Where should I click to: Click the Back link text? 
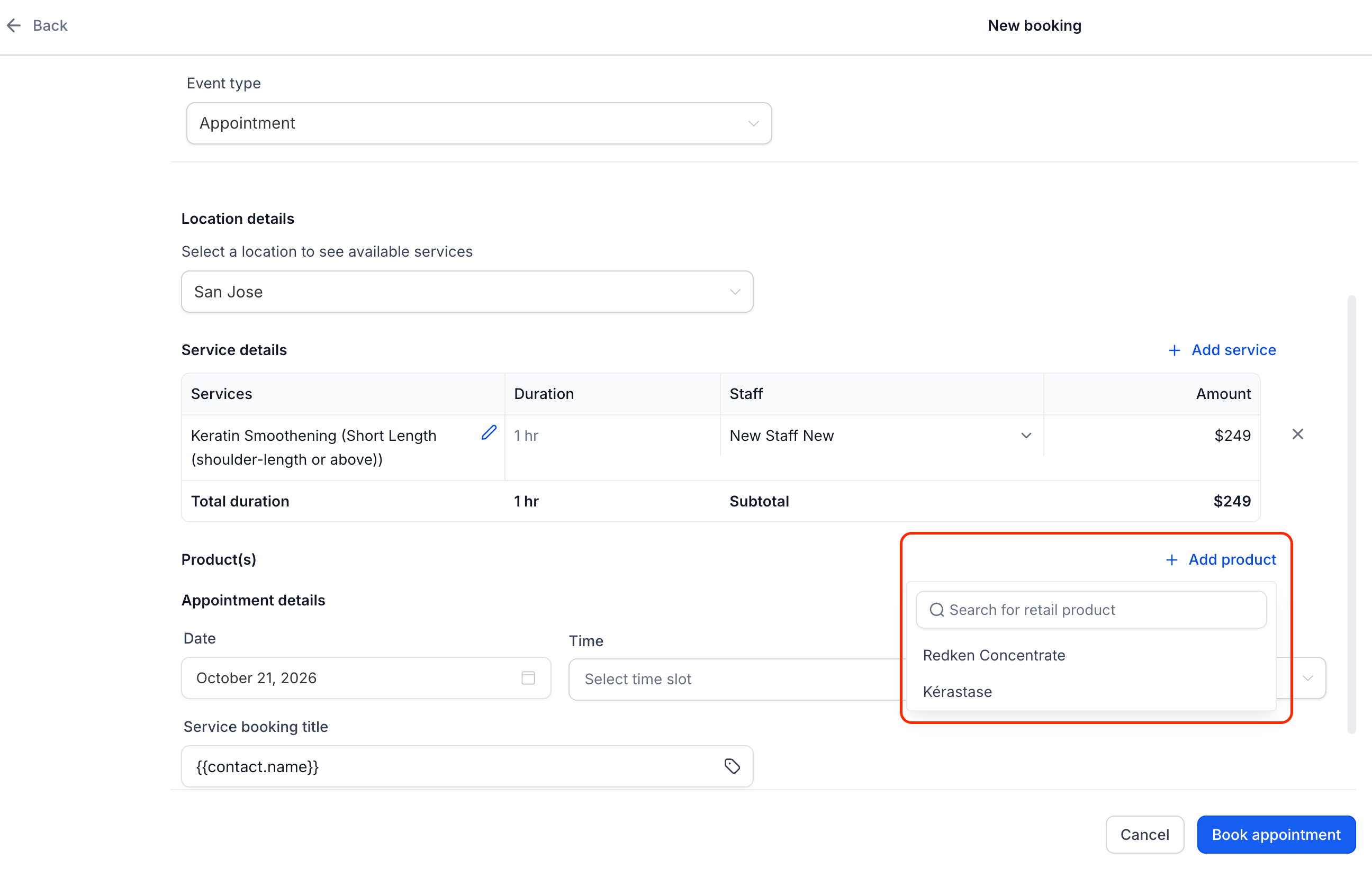pyautogui.click(x=50, y=25)
